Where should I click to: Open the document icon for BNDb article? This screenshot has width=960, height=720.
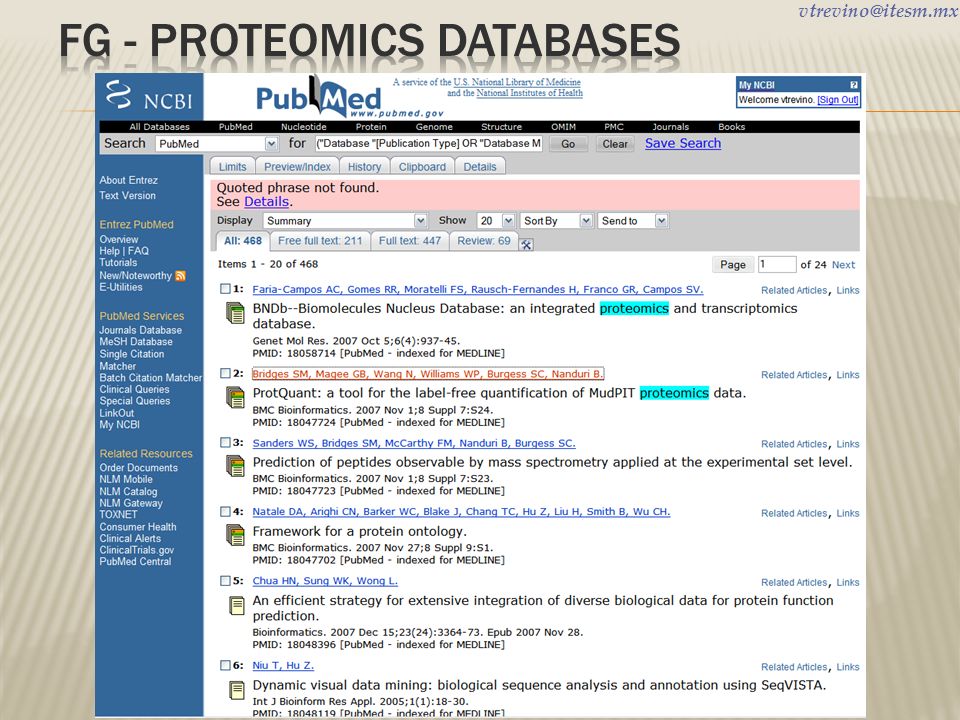235,313
